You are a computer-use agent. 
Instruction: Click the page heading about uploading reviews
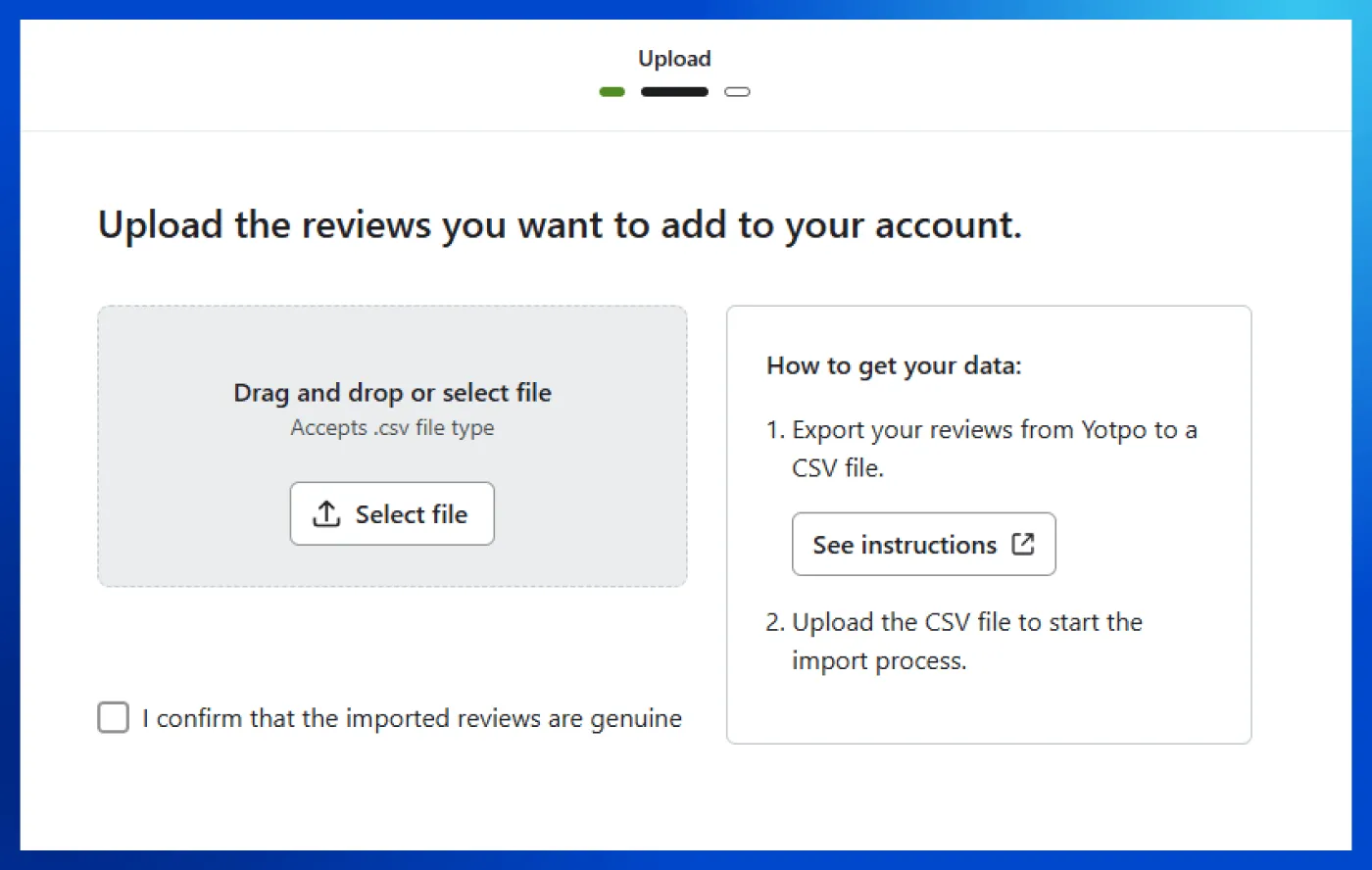(559, 224)
